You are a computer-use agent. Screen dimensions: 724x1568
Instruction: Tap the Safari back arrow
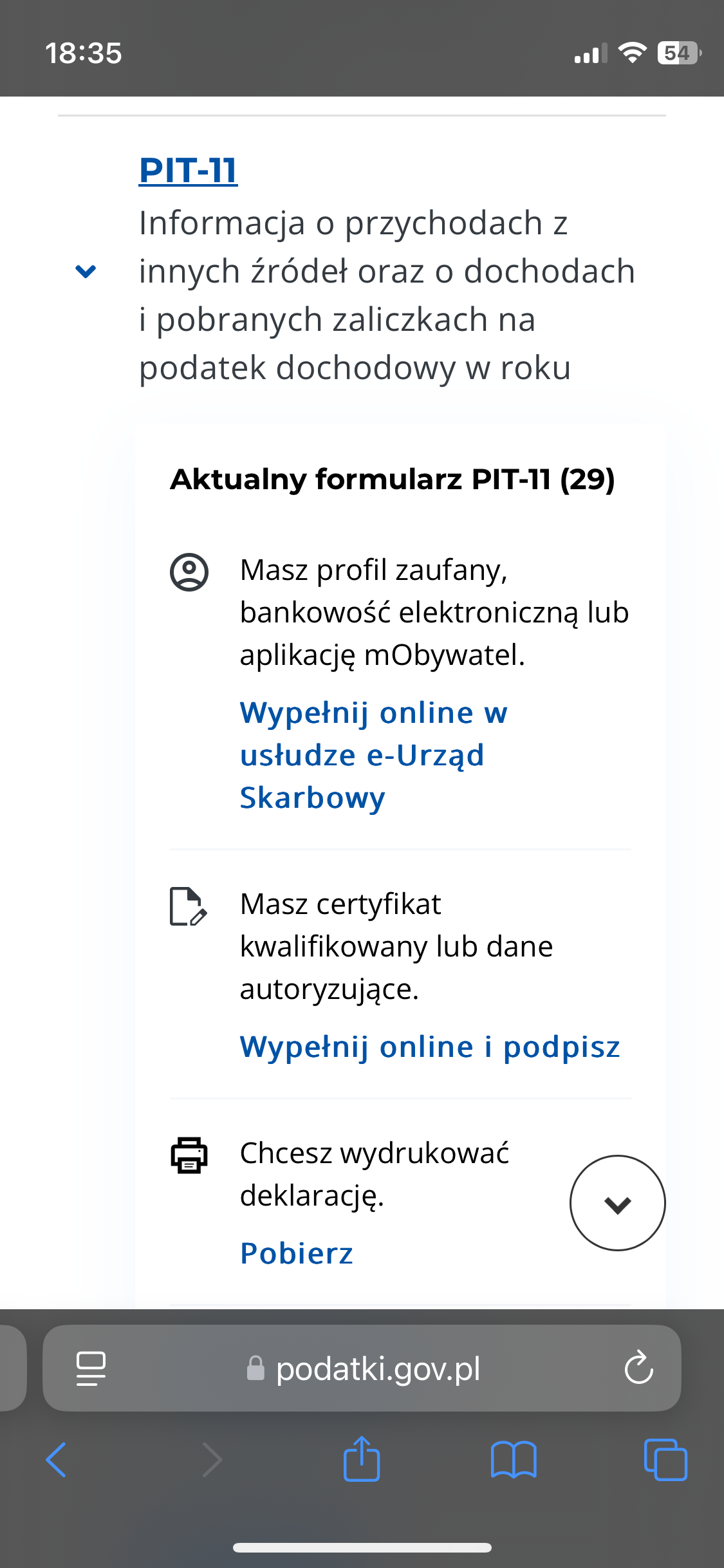coord(57,1460)
